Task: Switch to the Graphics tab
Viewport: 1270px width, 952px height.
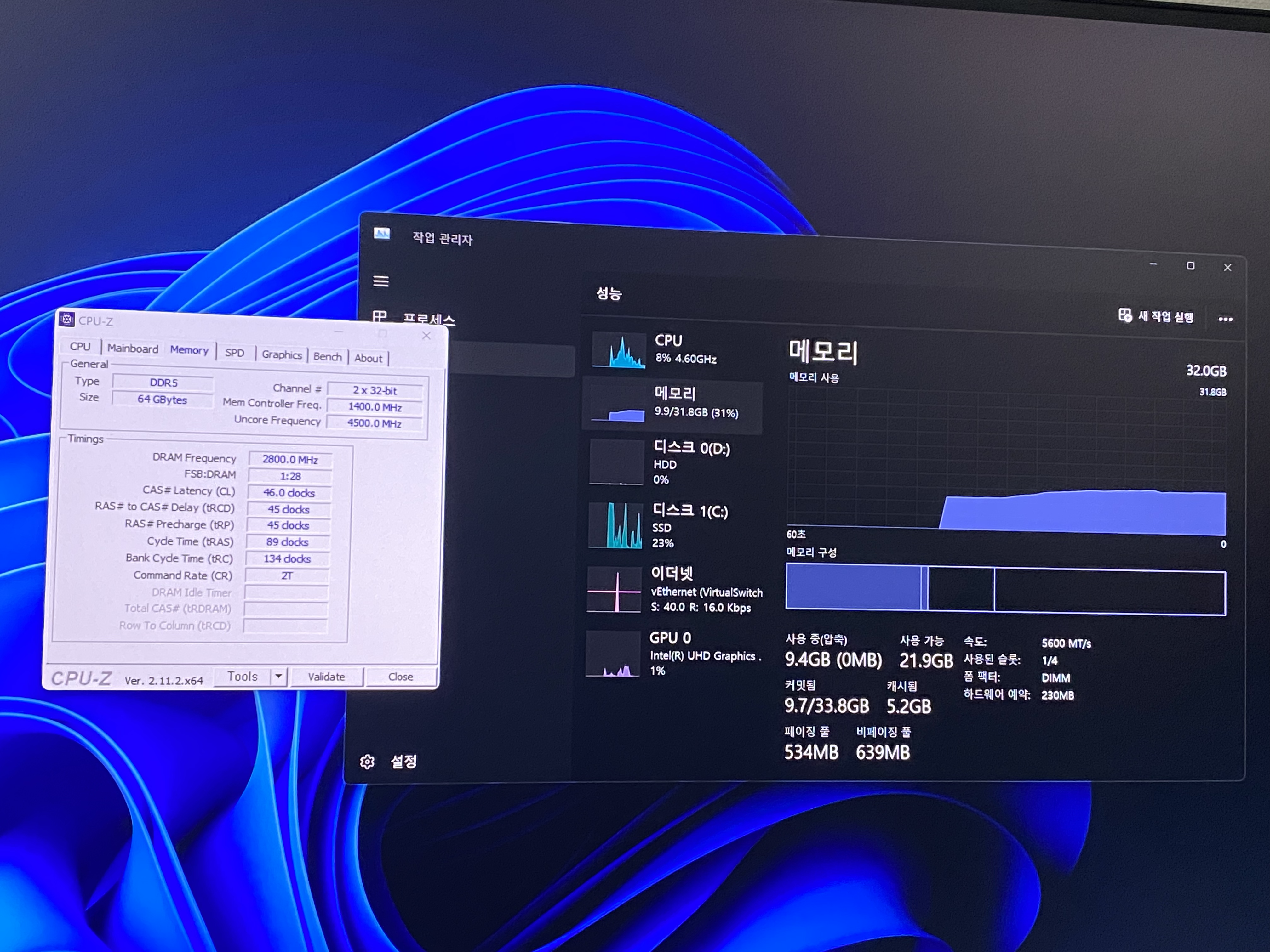Action: 281,354
